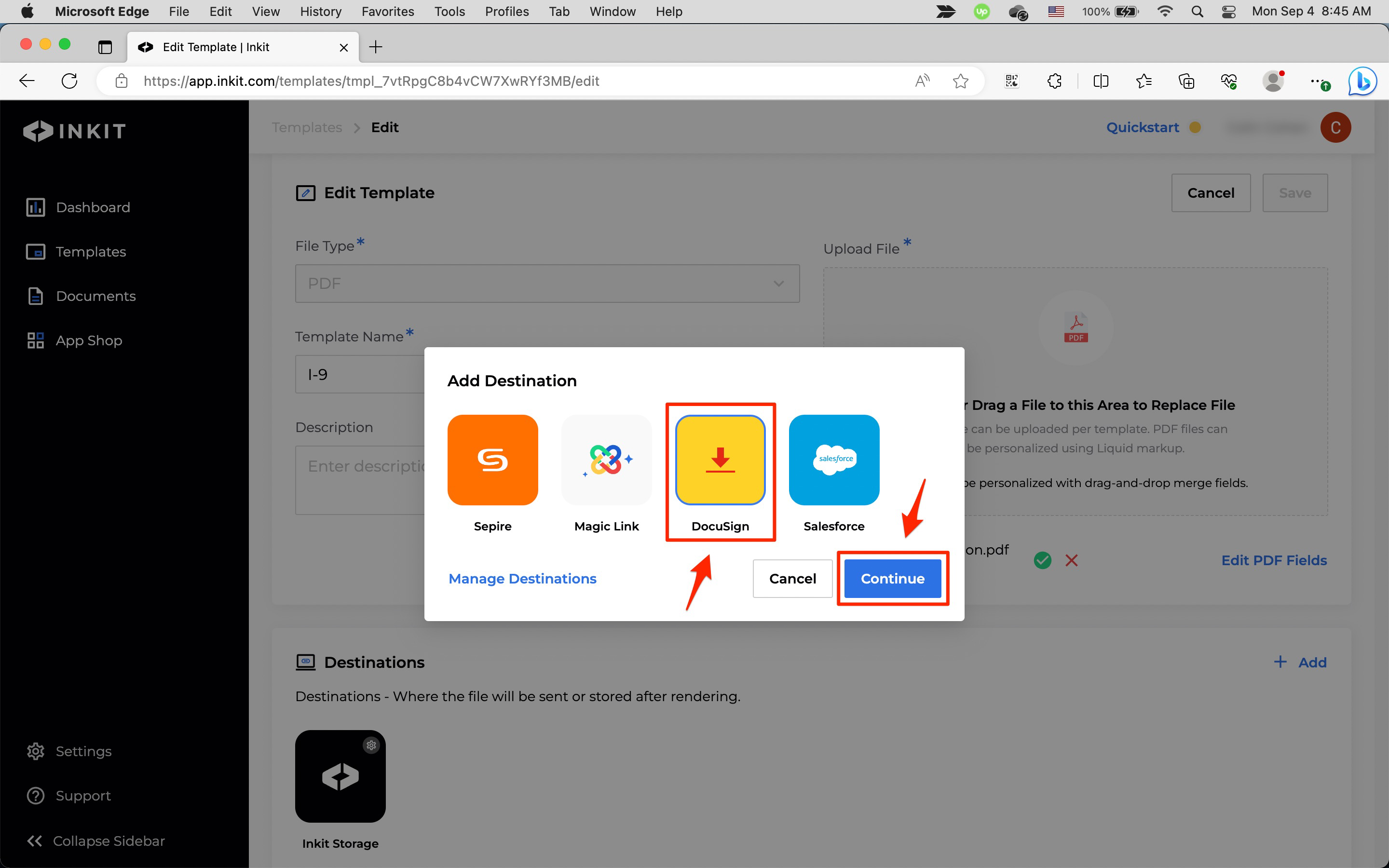Image resolution: width=1389 pixels, height=868 pixels.
Task: Expand the File Type PDF dropdown
Action: pyautogui.click(x=546, y=284)
